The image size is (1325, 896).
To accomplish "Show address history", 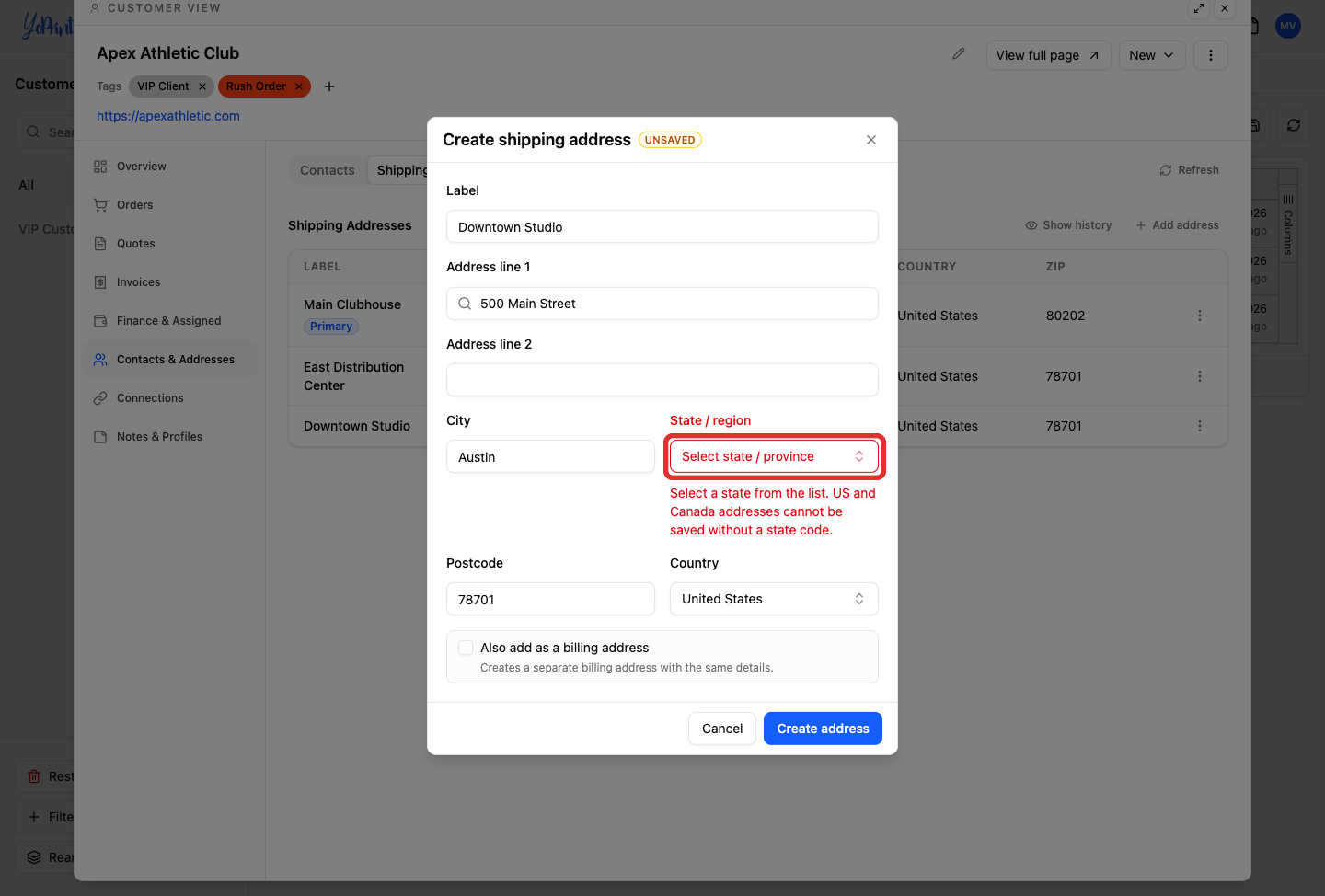I will pyautogui.click(x=1068, y=225).
